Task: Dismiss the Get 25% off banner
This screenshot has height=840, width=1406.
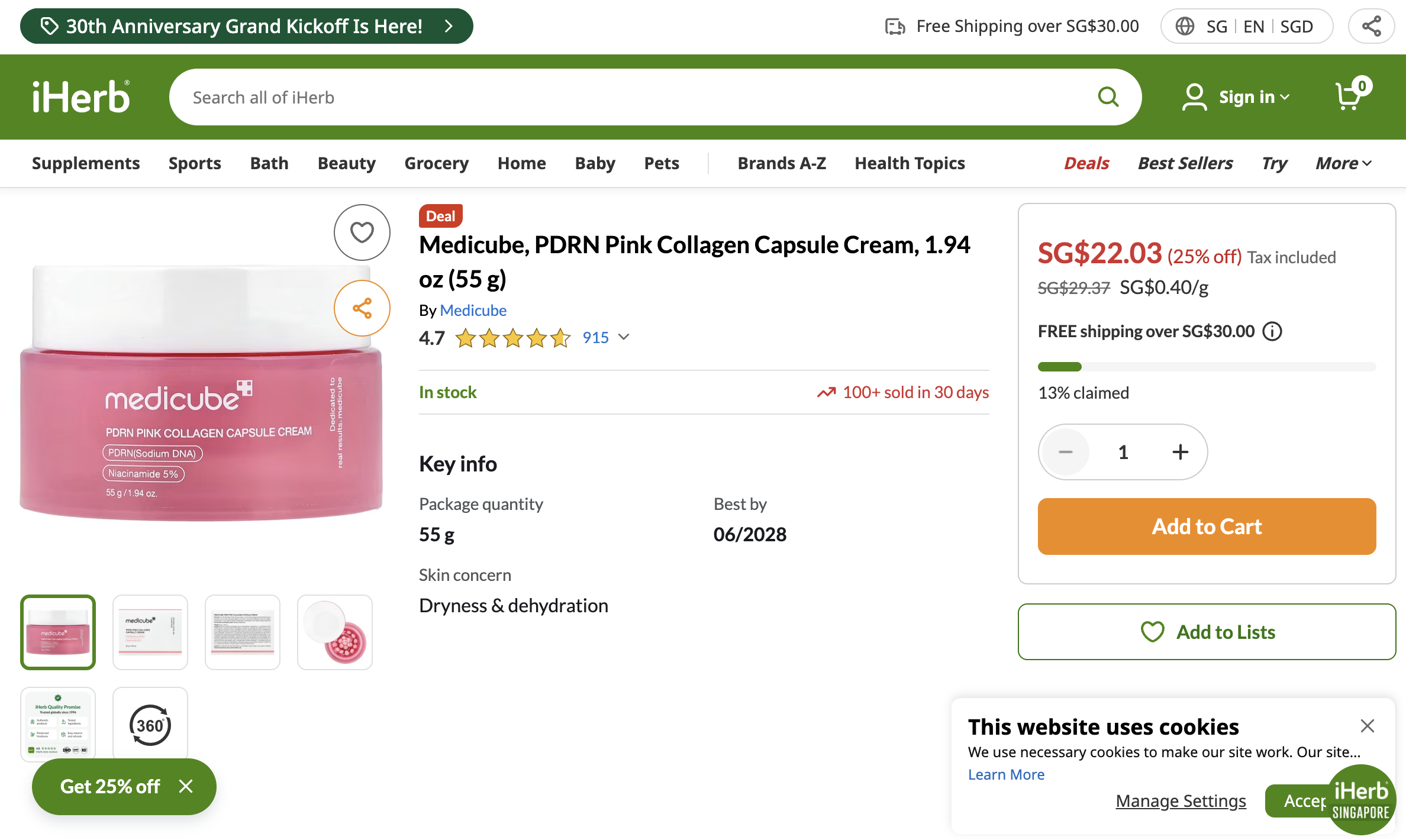Action: click(186, 786)
